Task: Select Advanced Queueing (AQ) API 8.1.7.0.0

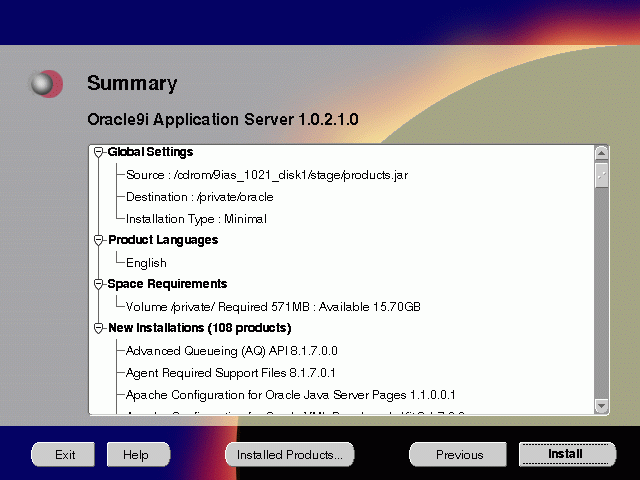Action: [x=231, y=351]
